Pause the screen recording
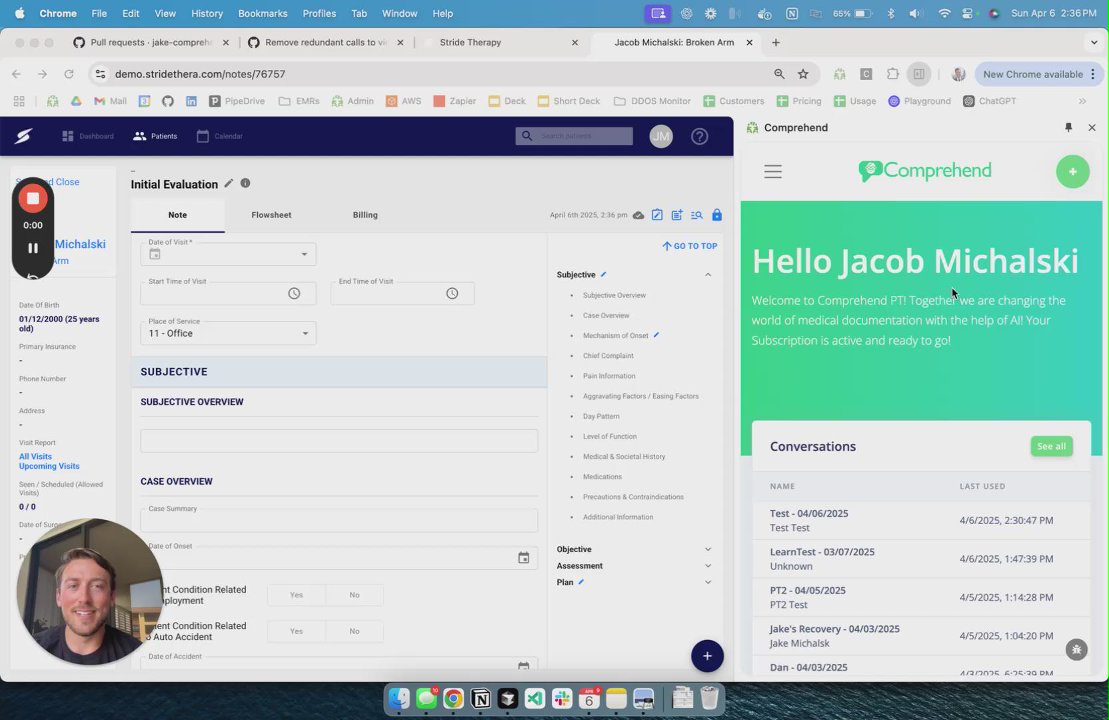 pyautogui.click(x=33, y=248)
